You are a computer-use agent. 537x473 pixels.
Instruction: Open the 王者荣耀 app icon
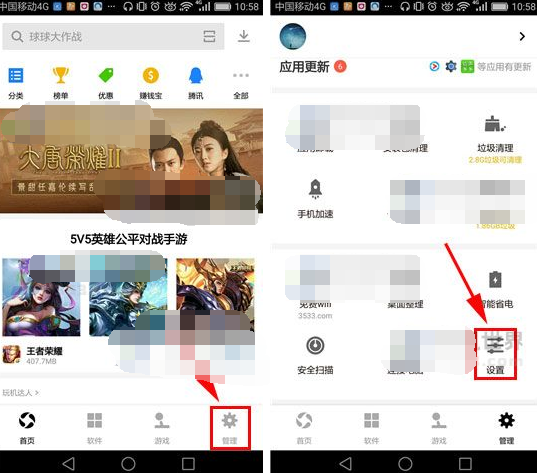pyautogui.click(x=12, y=354)
